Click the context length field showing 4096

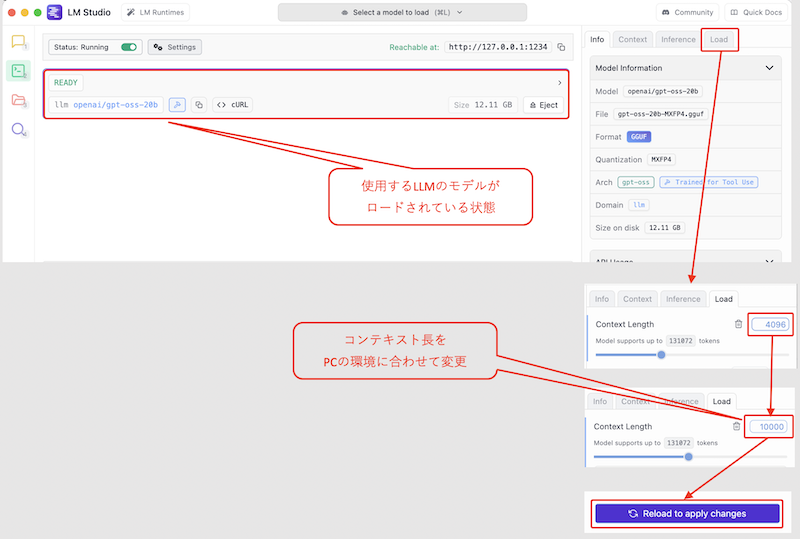tap(770, 324)
